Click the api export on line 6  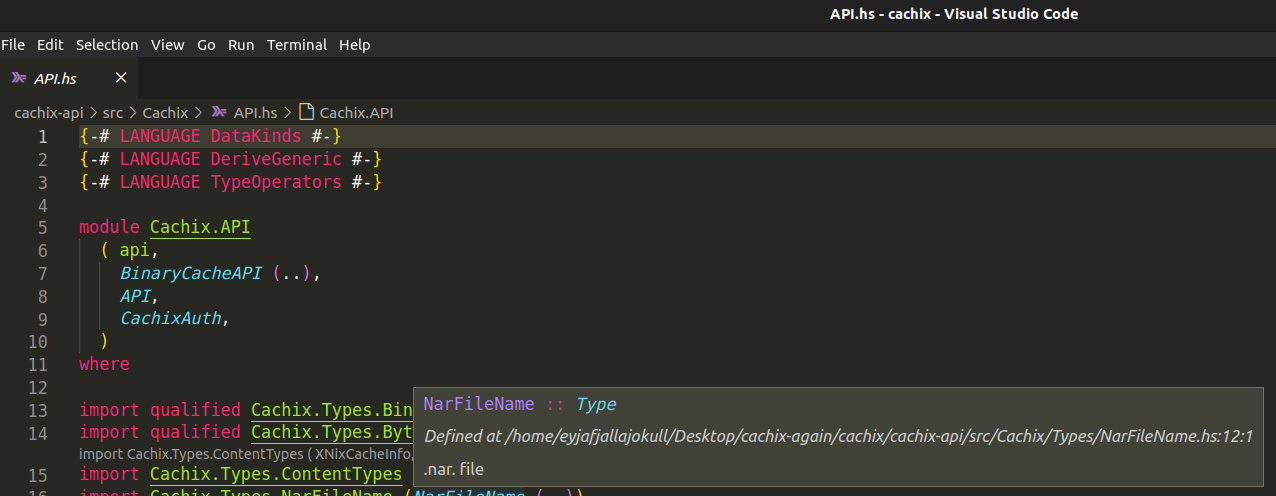pyautogui.click(x=135, y=250)
